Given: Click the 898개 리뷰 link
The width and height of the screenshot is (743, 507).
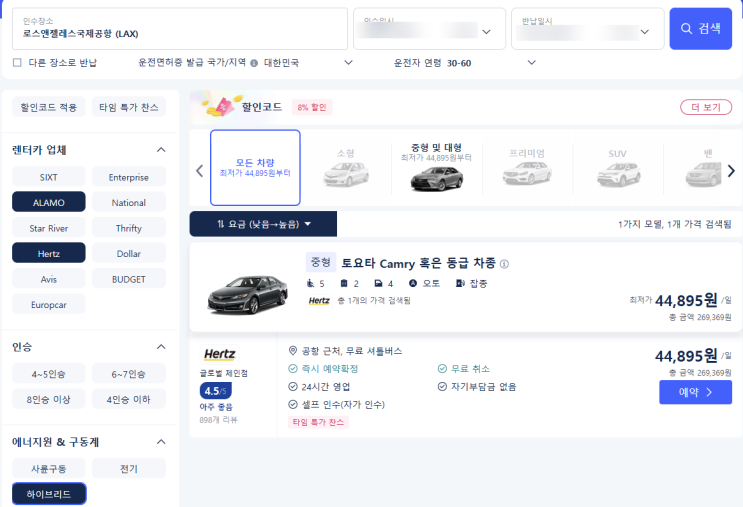Looking at the screenshot, I should (x=218, y=420).
